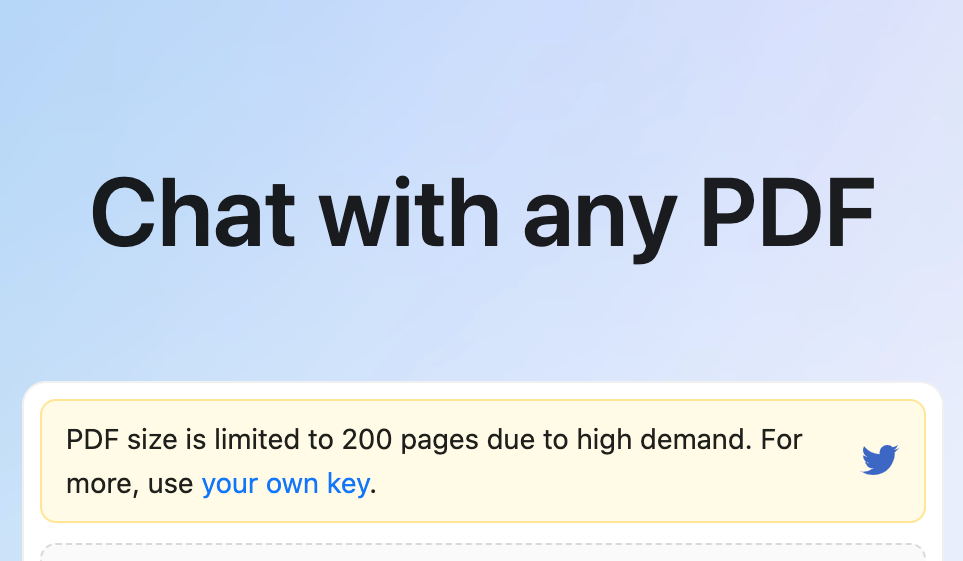Click the Twitter bird icon
The image size is (963, 561).
pyautogui.click(x=880, y=460)
